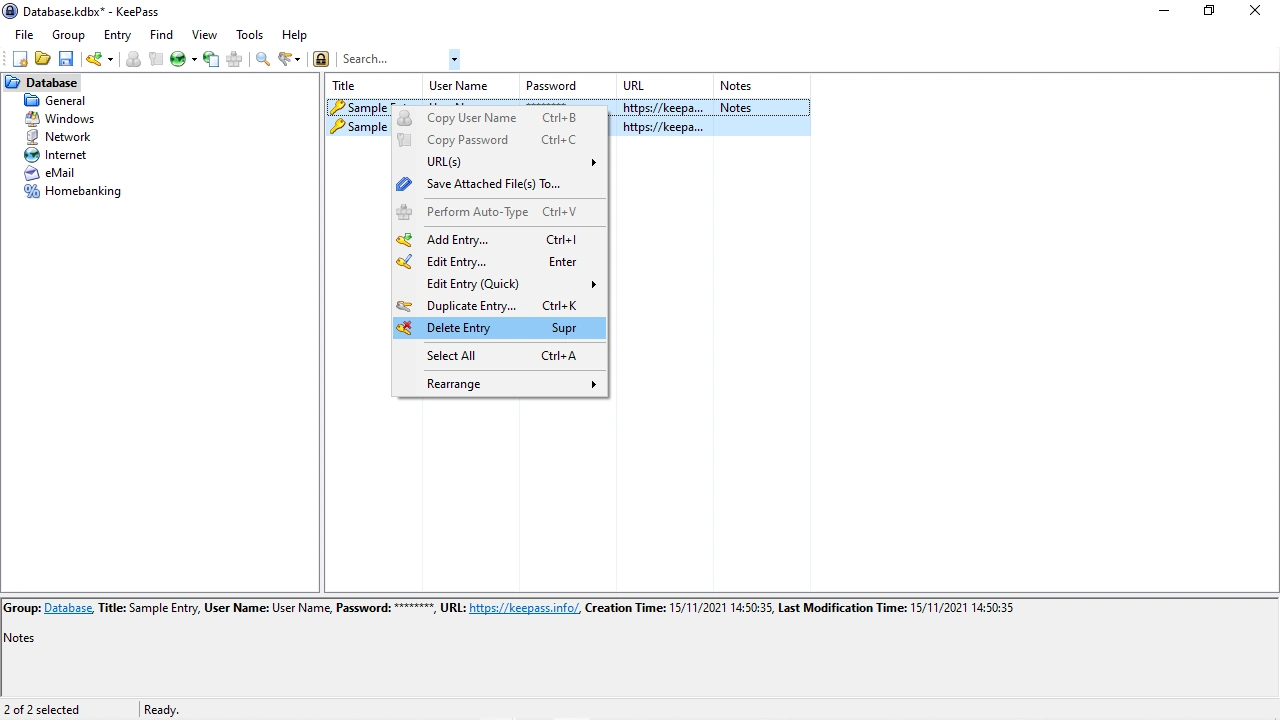Open the Add Entry dropdown arrow in toolbar
Screen dimensions: 1280x720
(110, 59)
